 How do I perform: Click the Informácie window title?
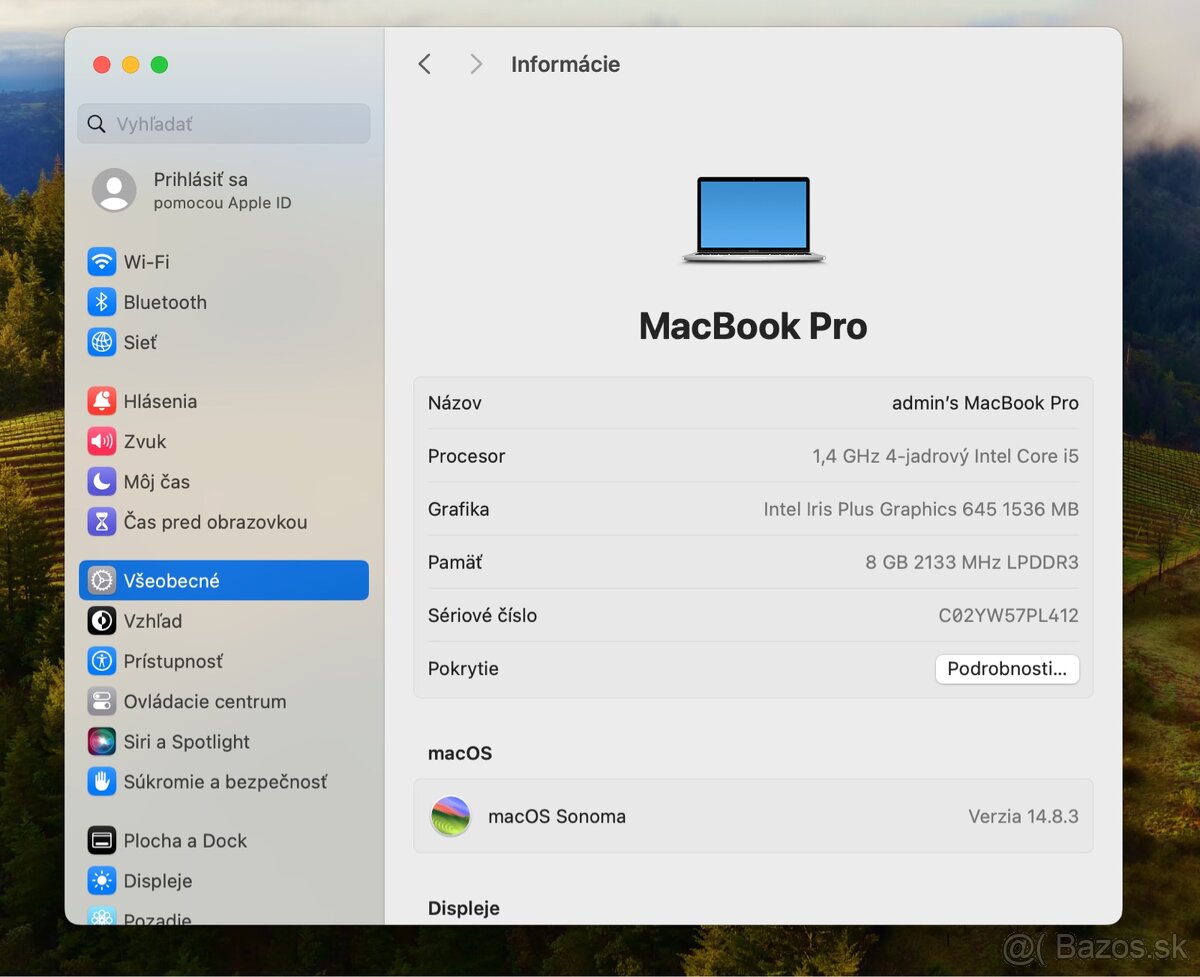(565, 64)
